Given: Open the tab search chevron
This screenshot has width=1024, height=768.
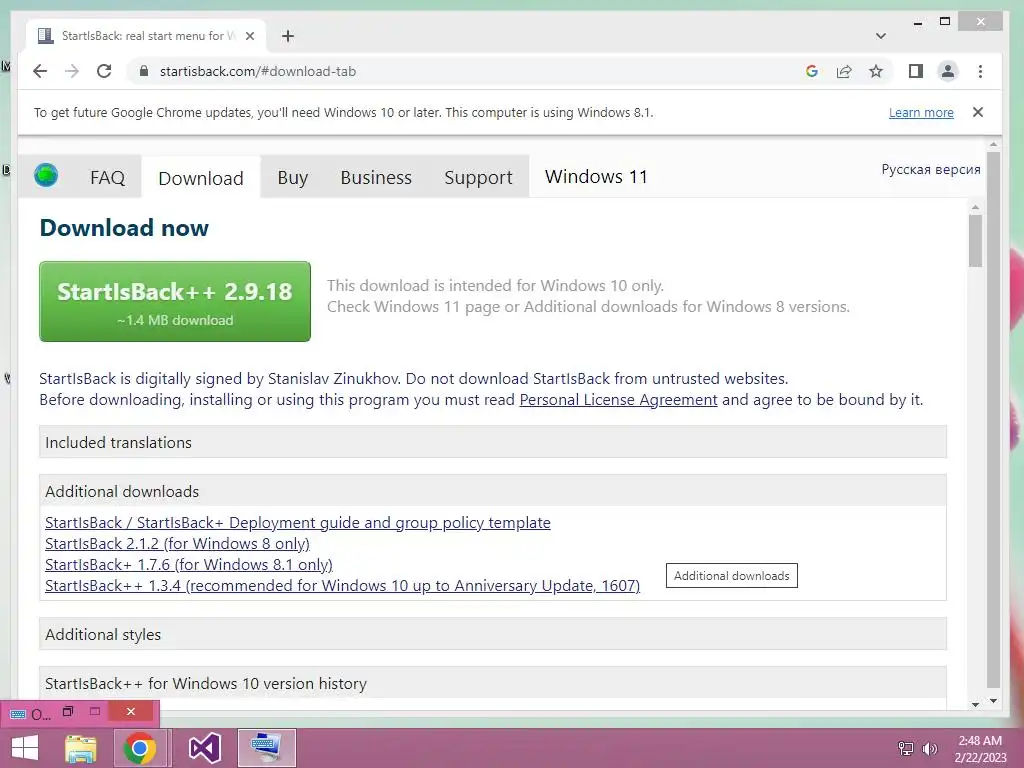Looking at the screenshot, I should pyautogui.click(x=880, y=36).
